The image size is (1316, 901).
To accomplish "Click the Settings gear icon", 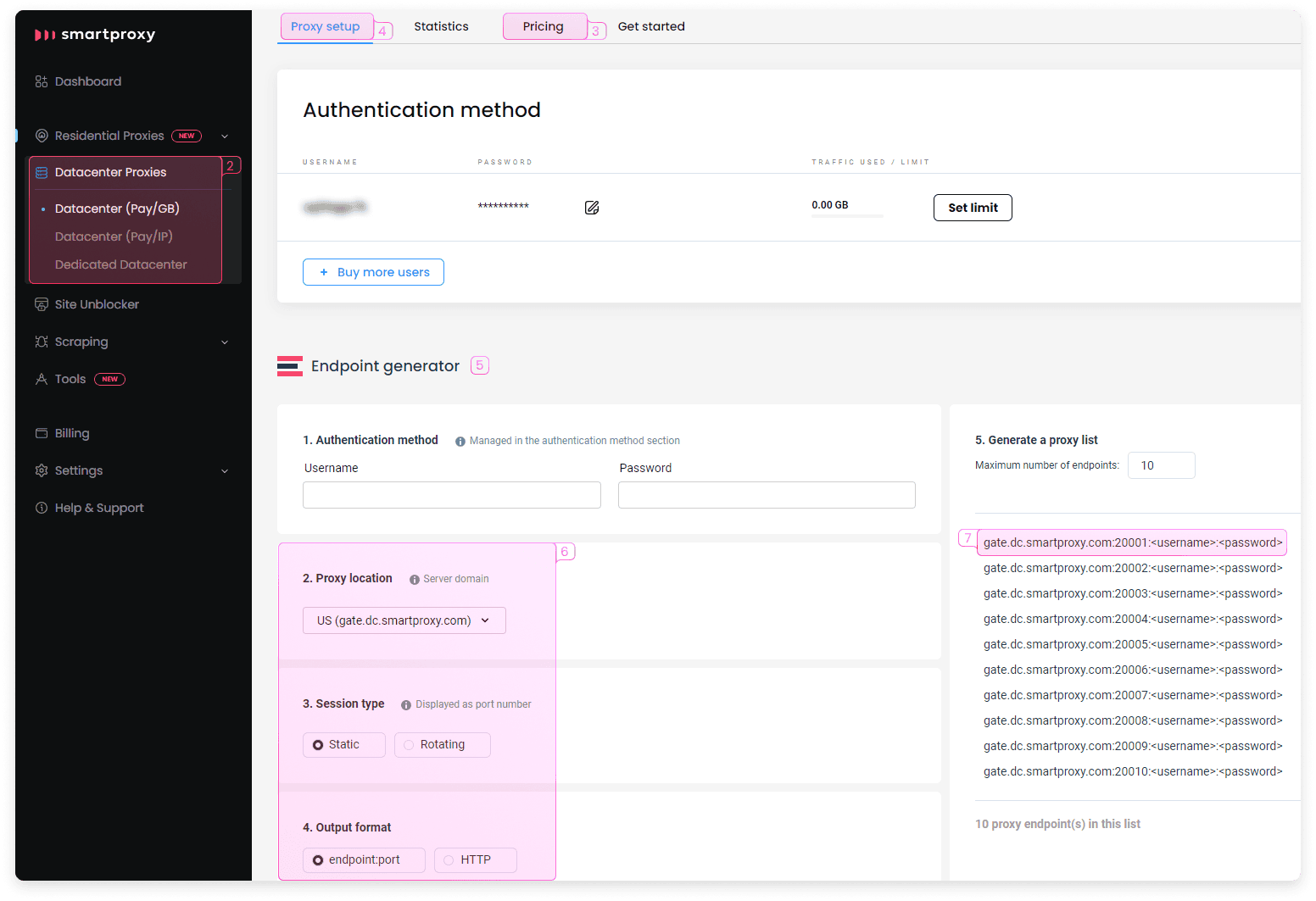I will (41, 470).
